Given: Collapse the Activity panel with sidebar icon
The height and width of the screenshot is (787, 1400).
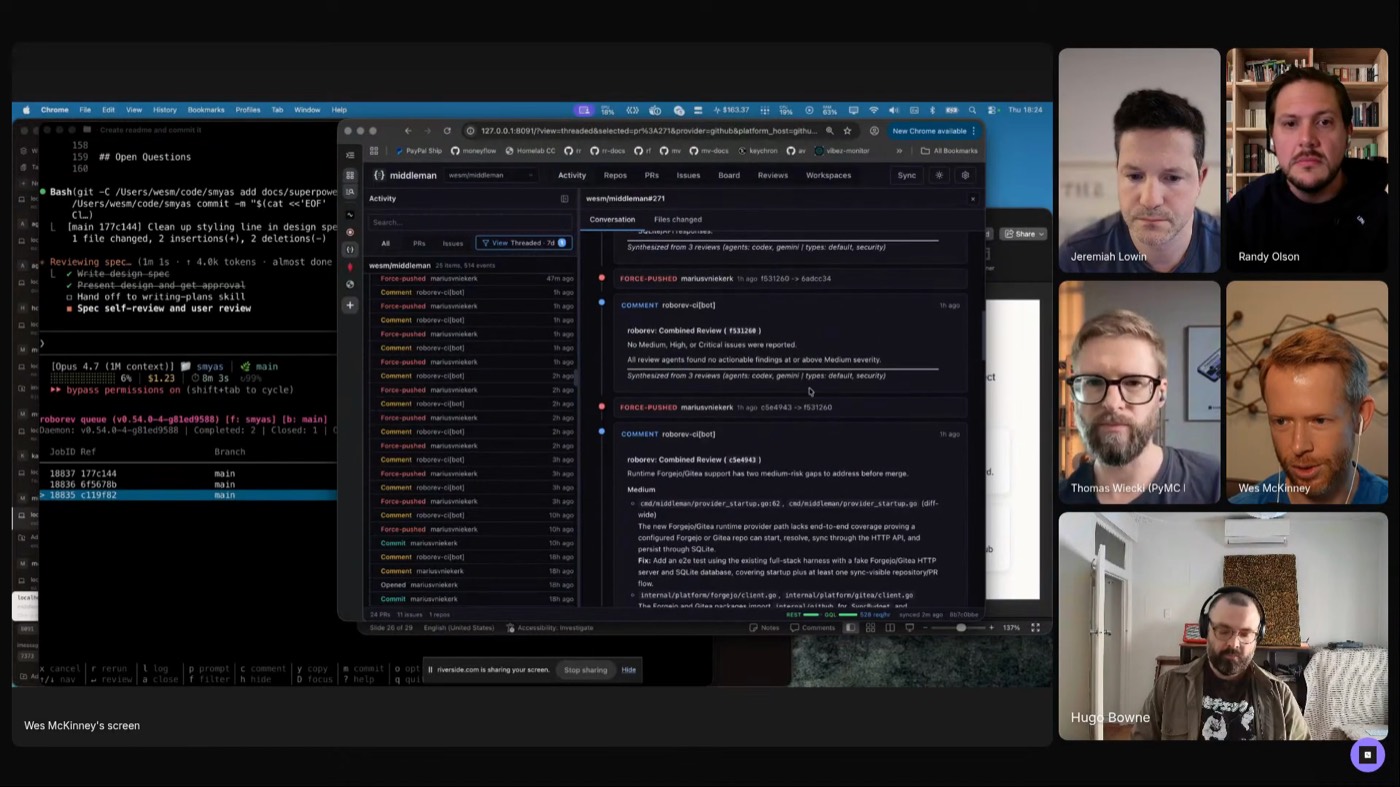Looking at the screenshot, I should 564,199.
